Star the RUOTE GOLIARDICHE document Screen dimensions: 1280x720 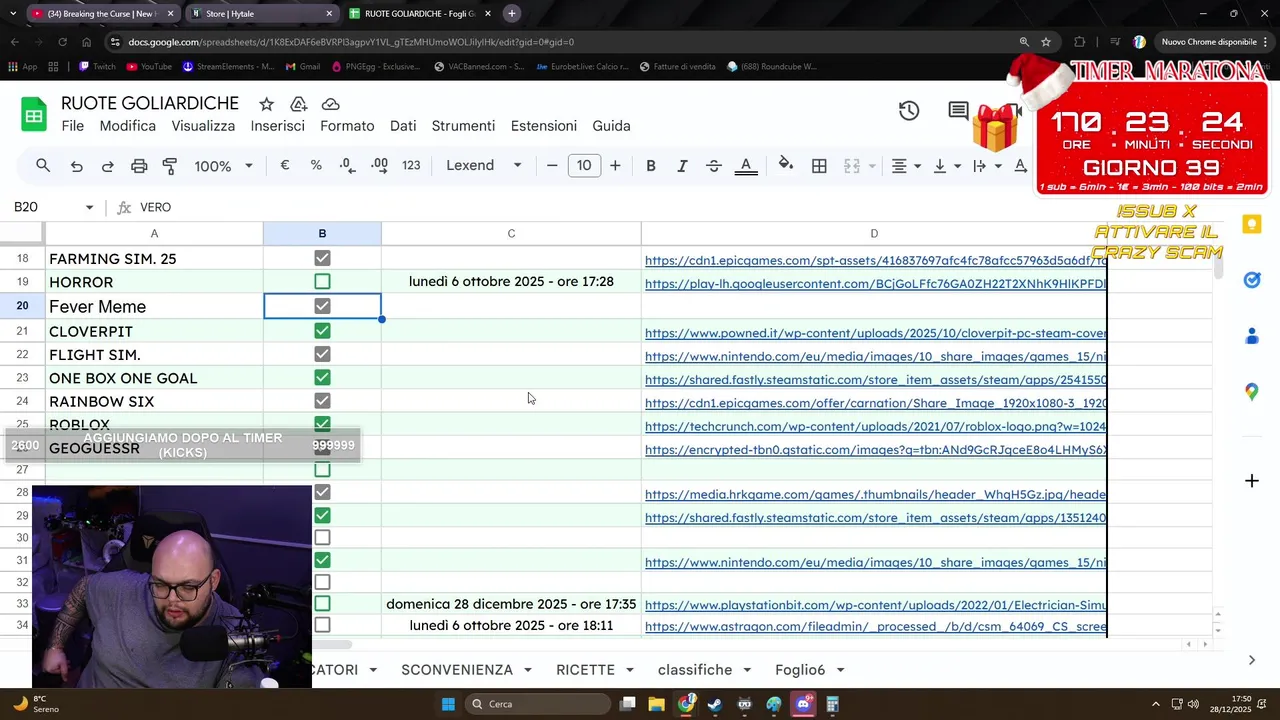266,104
